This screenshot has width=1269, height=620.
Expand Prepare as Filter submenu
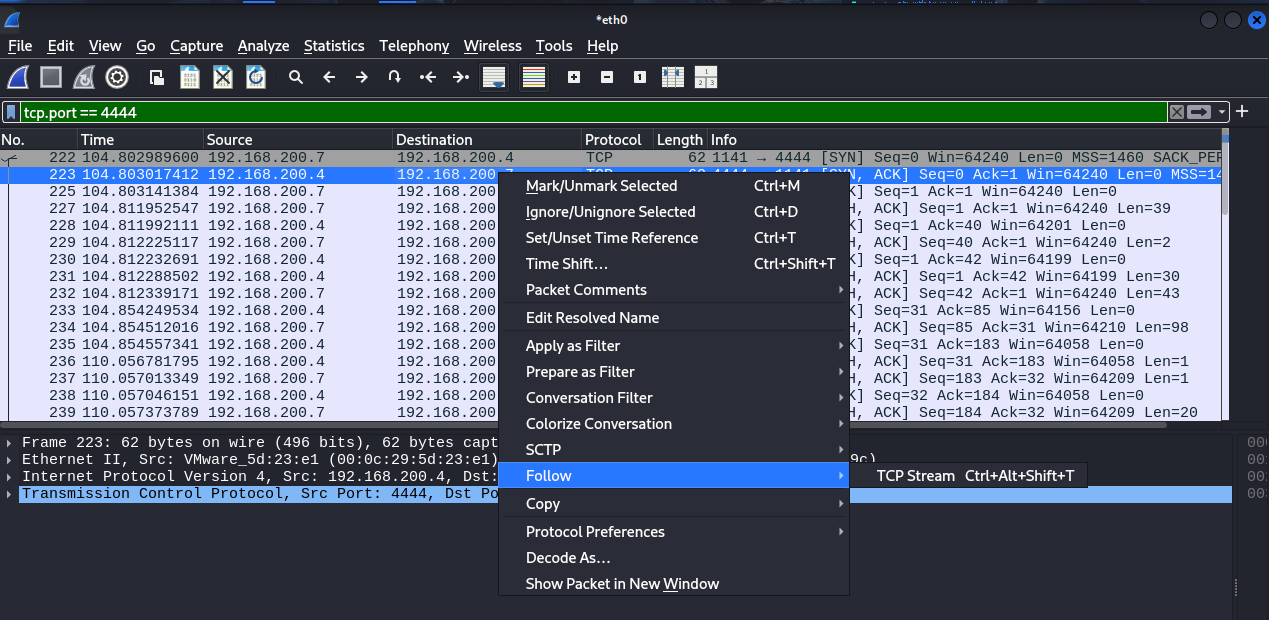coord(674,372)
